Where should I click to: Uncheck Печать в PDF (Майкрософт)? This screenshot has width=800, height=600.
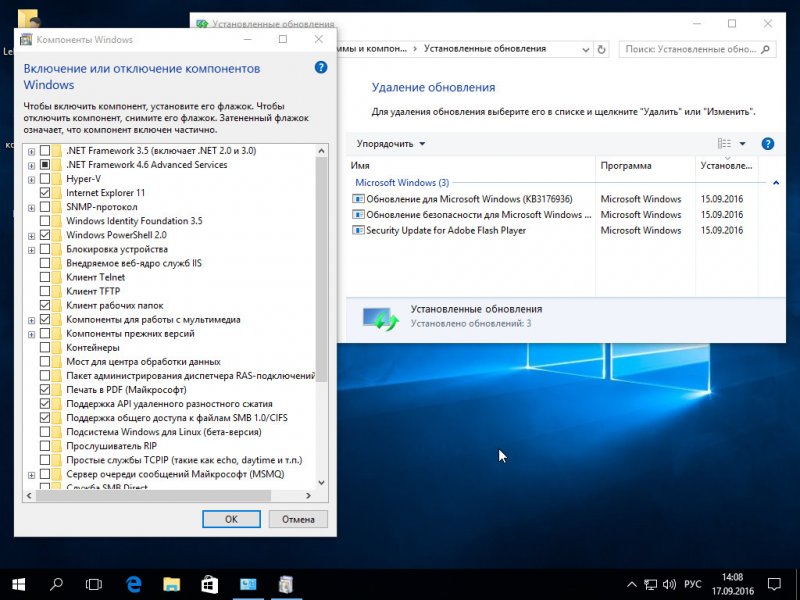45,389
